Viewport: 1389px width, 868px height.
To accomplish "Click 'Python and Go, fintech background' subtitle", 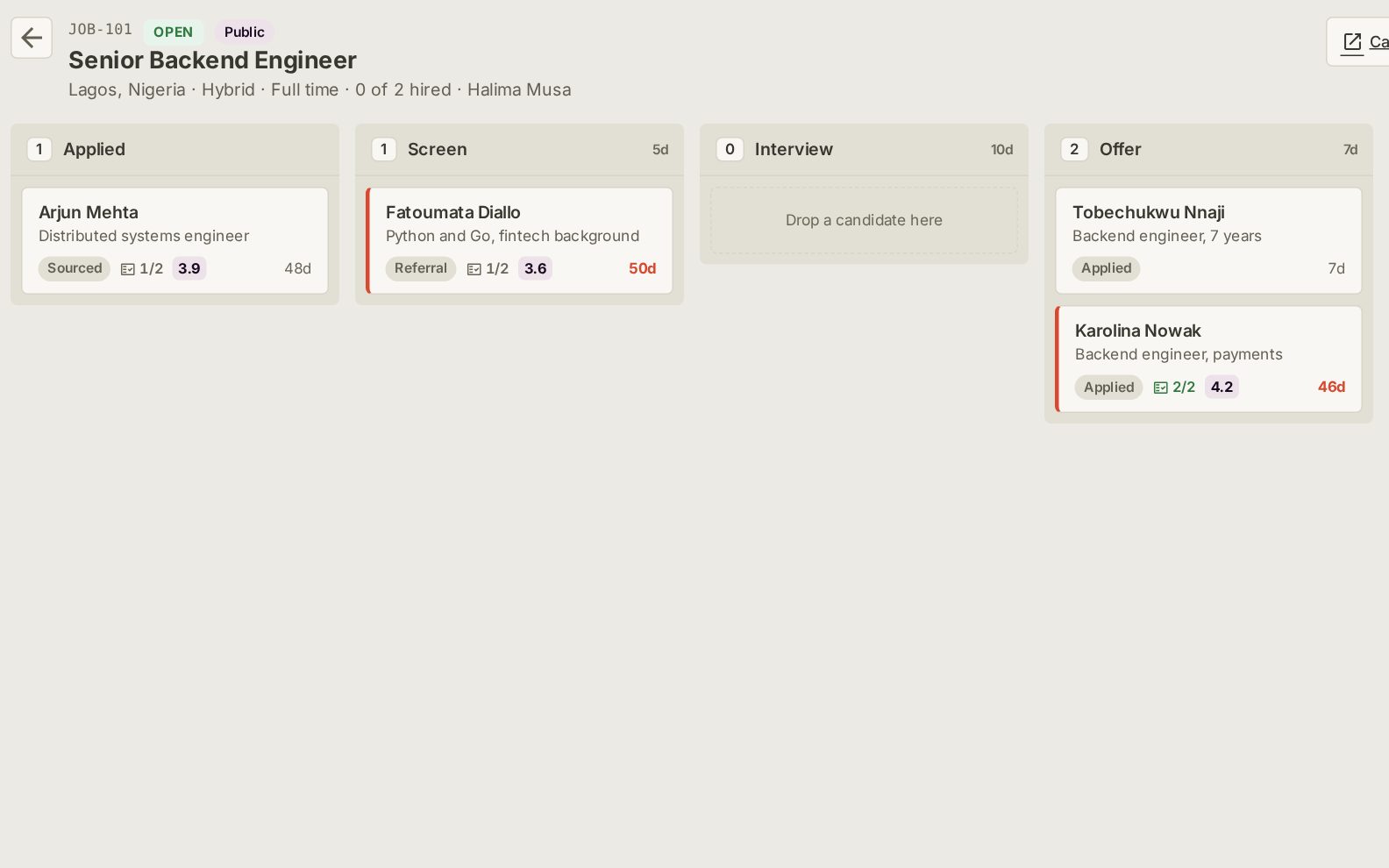I will tap(513, 236).
